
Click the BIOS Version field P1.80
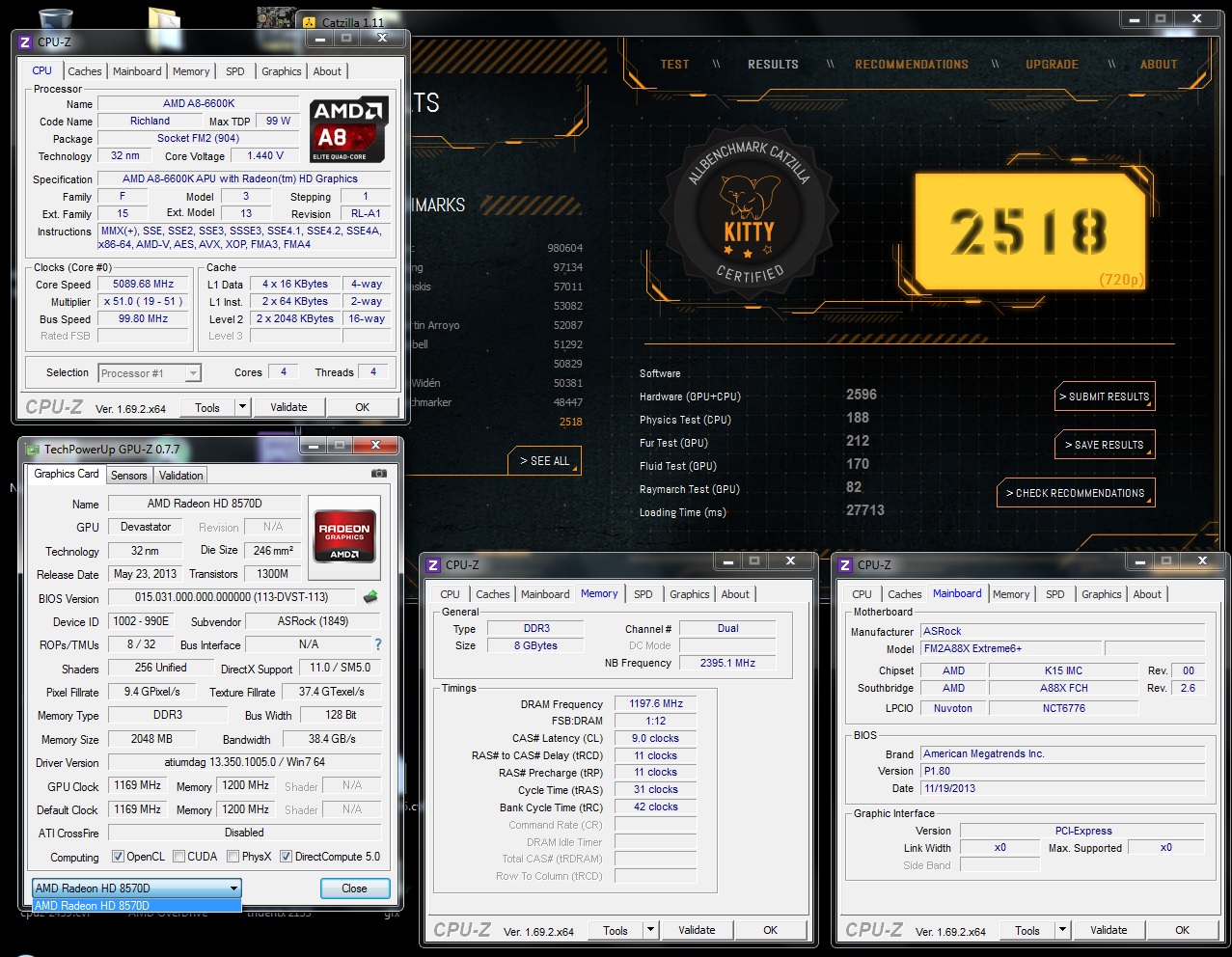[x=1062, y=771]
